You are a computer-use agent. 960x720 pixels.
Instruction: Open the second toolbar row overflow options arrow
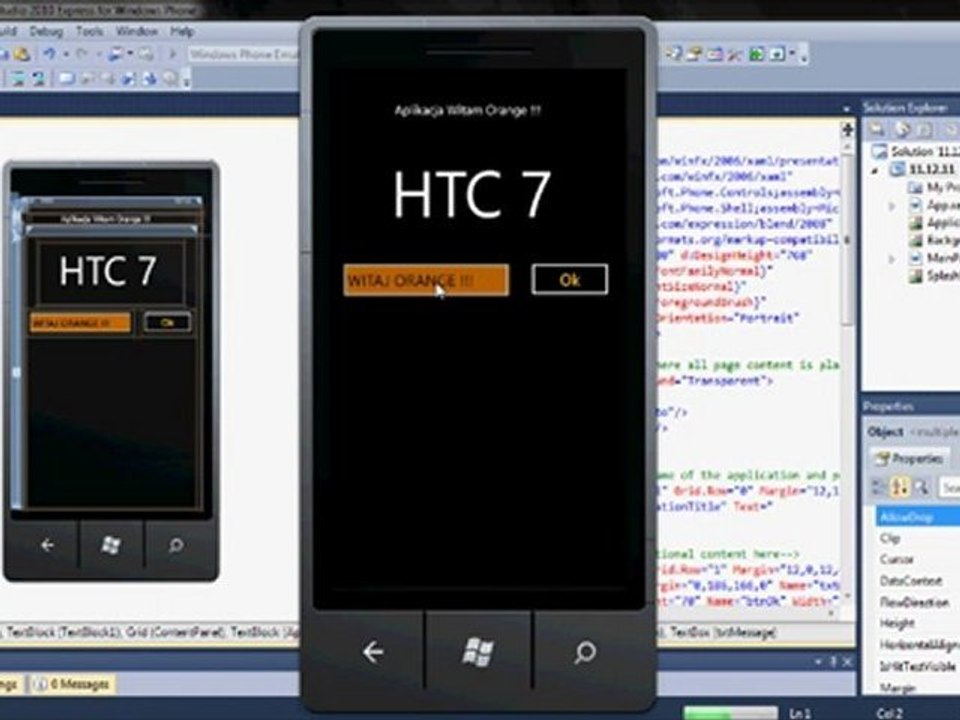pyautogui.click(x=186, y=80)
